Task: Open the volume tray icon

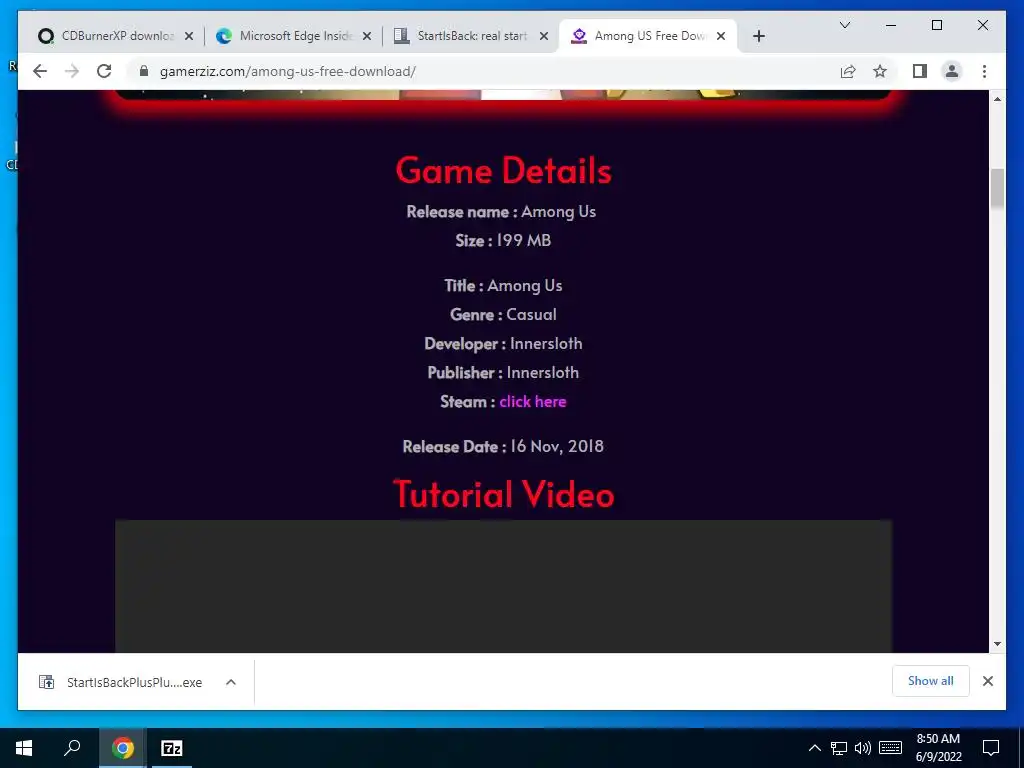Action: coord(863,748)
